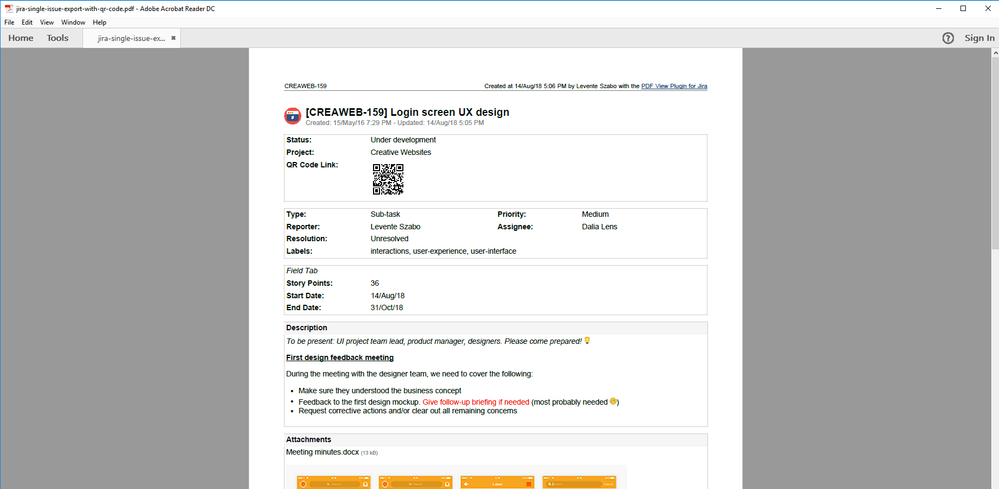This screenshot has width=999, height=489.
Task: Minimize the Acrobat Reader window
Action: pyautogui.click(x=939, y=8)
